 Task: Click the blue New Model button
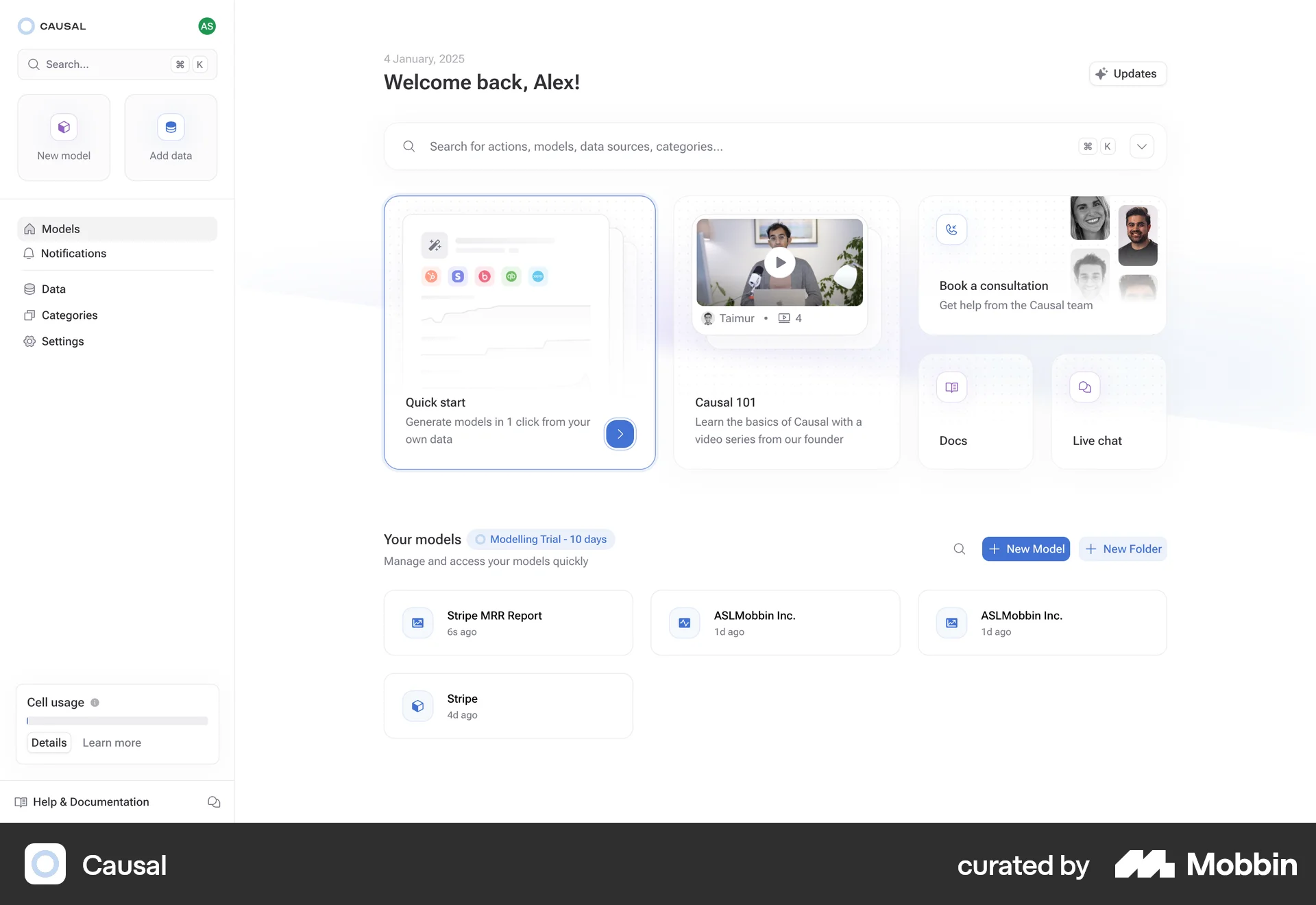[1025, 549]
